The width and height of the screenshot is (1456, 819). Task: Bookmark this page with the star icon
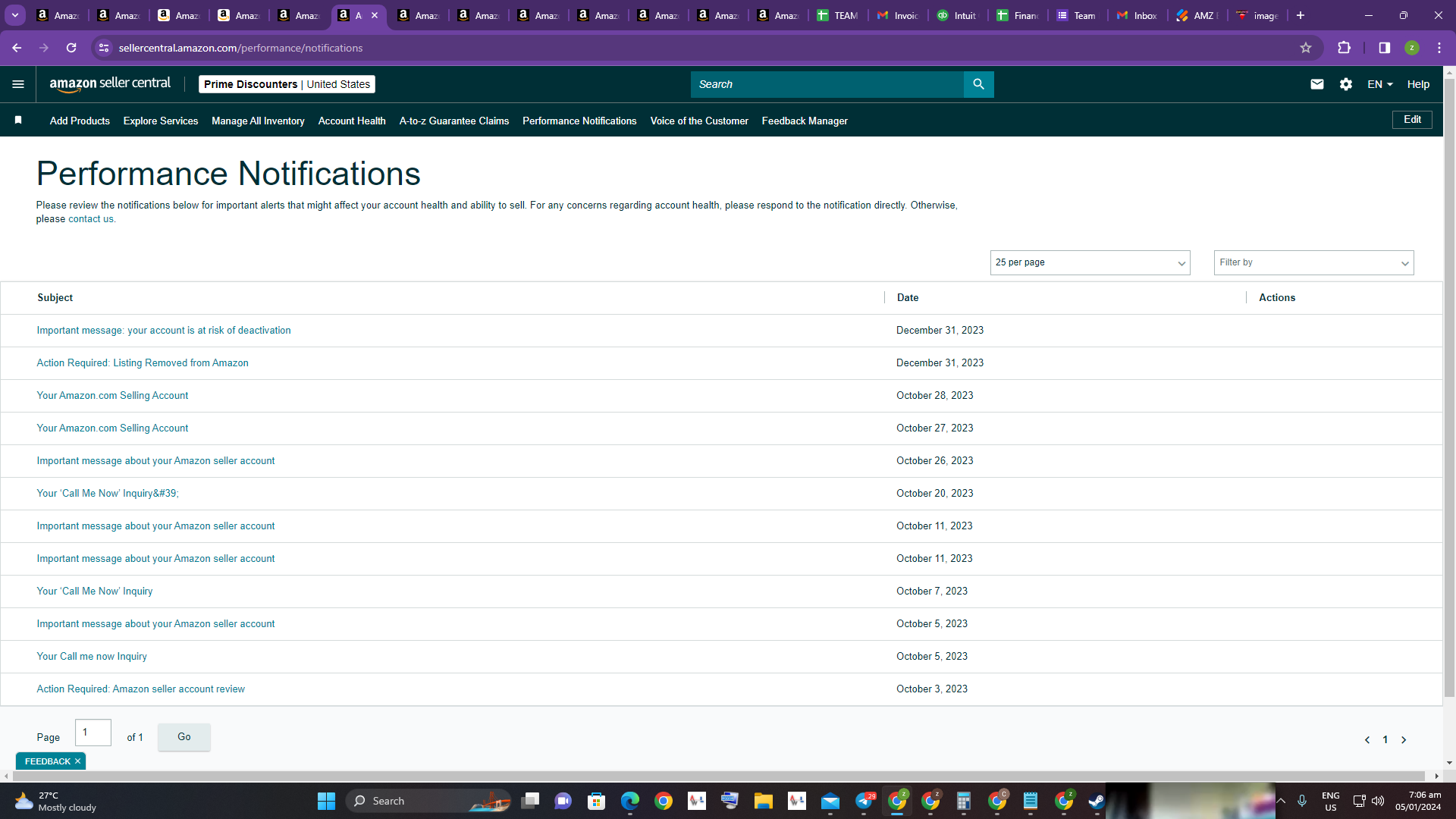click(x=1306, y=48)
